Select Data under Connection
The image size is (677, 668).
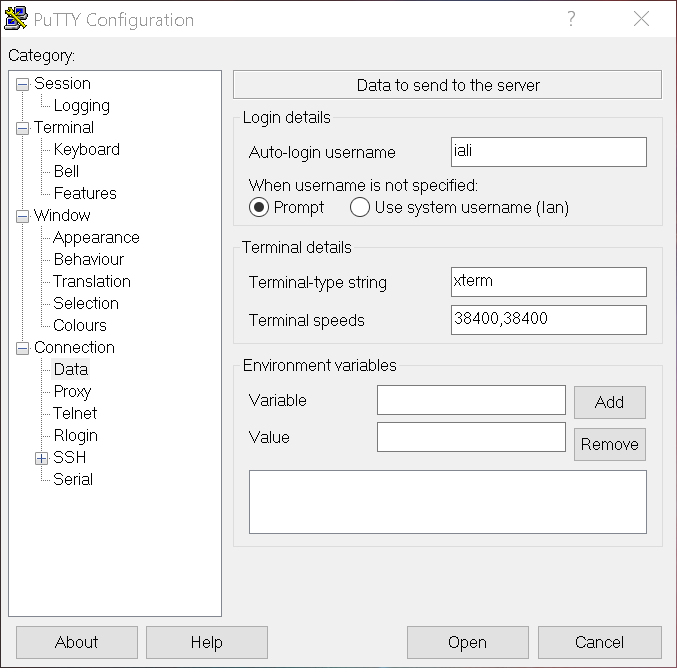71,369
